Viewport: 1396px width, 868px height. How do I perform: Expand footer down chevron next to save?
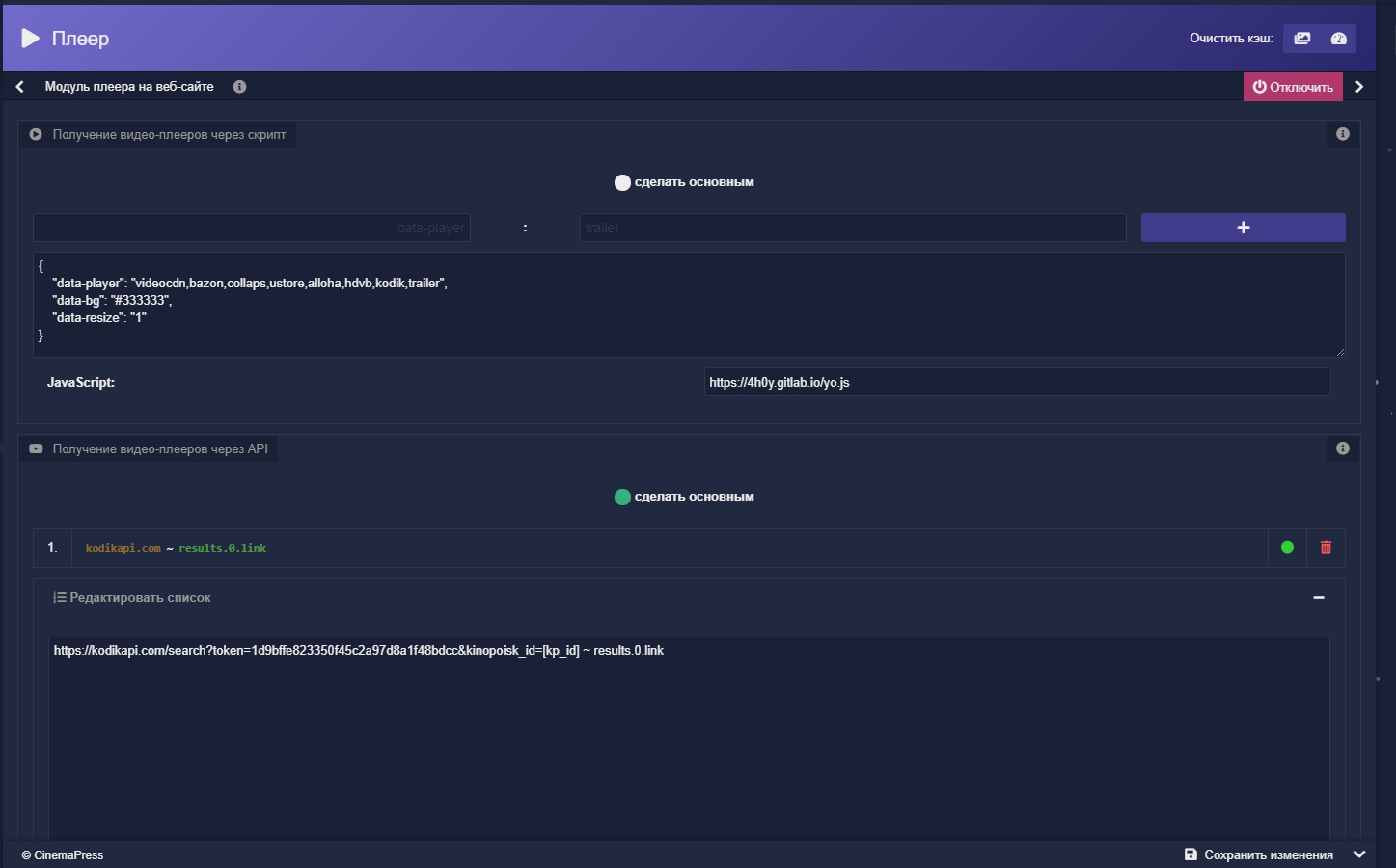tap(1359, 854)
